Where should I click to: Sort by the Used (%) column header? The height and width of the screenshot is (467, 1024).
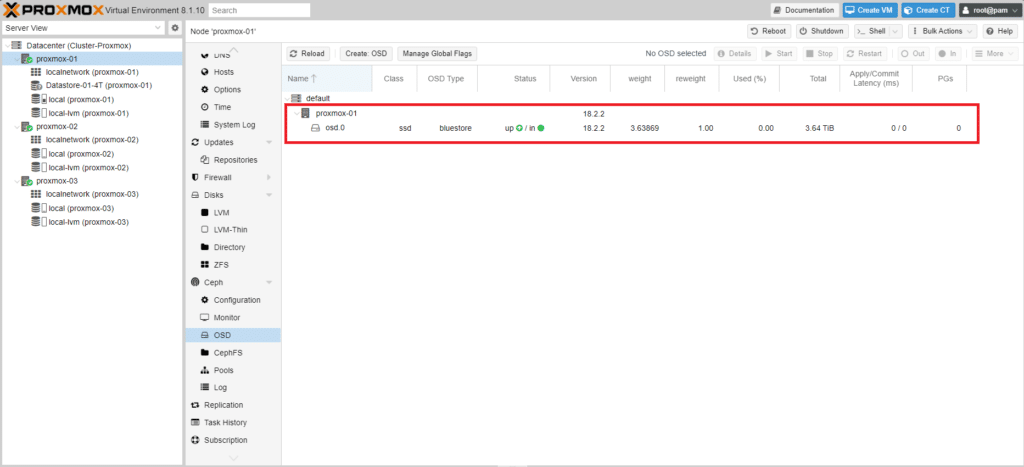[749, 78]
